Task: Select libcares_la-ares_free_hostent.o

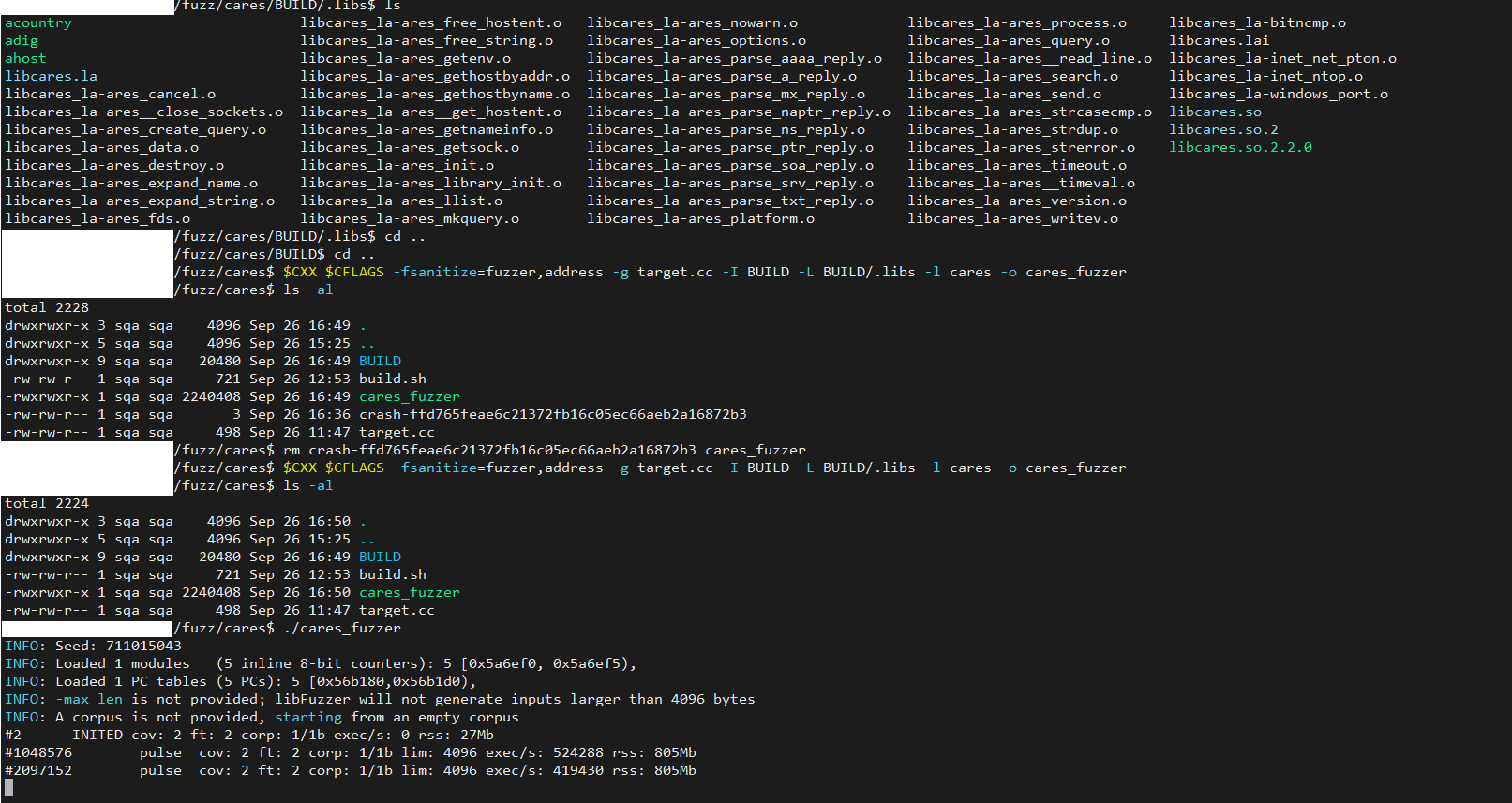Action: point(431,22)
